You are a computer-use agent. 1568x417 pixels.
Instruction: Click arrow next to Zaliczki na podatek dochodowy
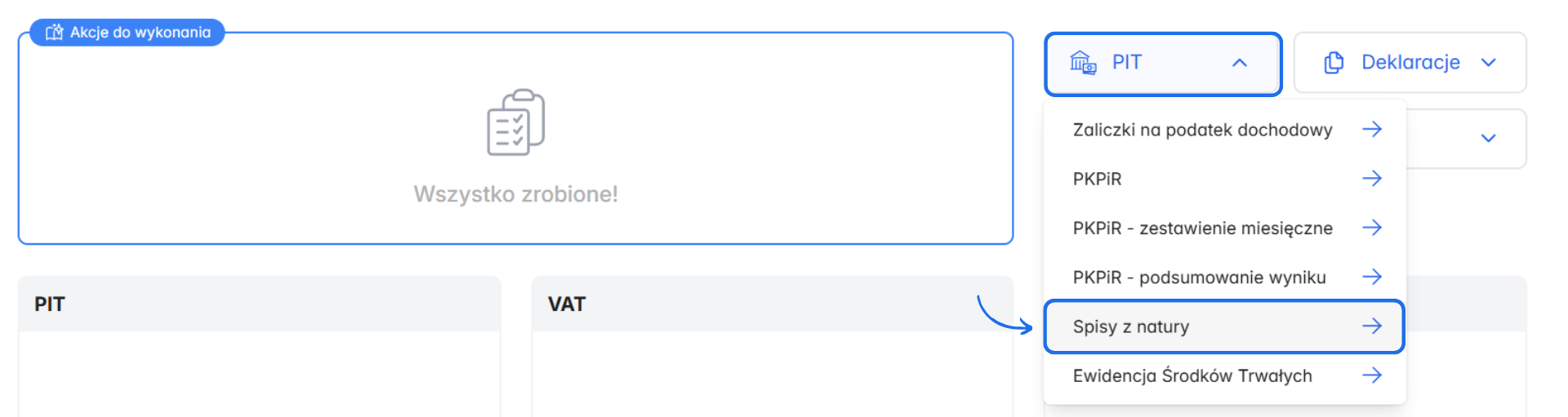1372,130
